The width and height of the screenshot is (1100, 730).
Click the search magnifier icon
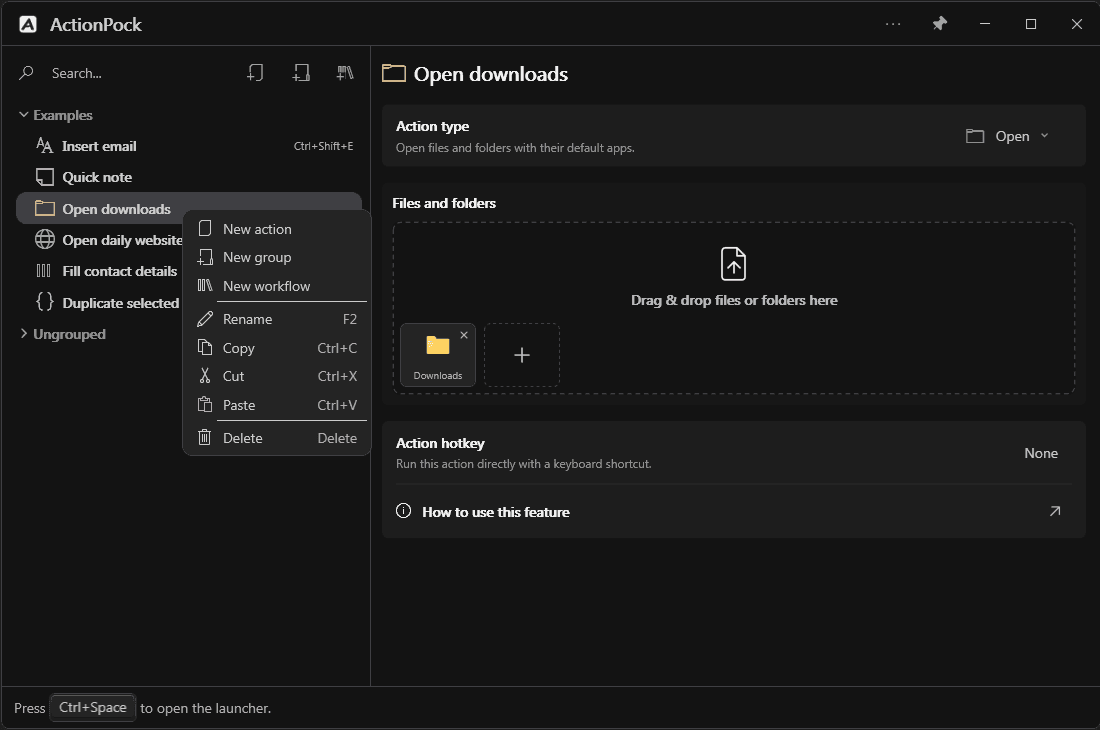tap(27, 73)
